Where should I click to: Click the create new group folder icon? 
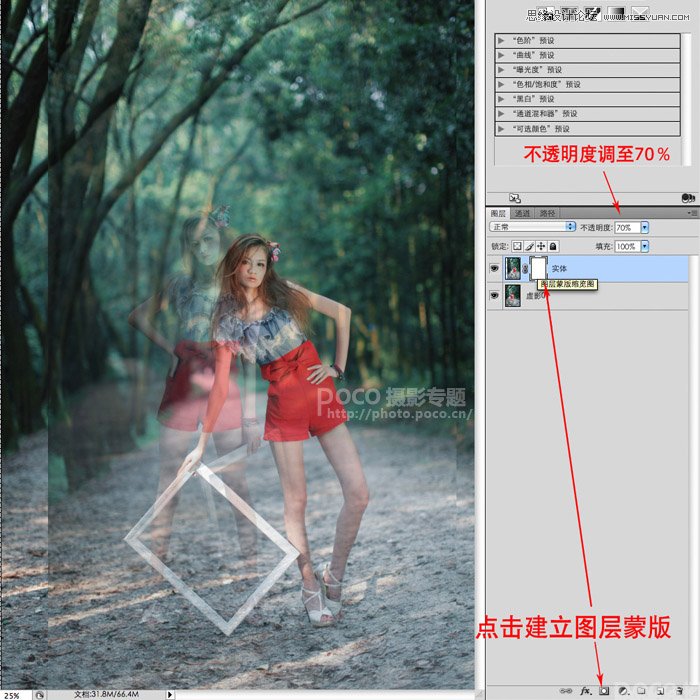642,691
